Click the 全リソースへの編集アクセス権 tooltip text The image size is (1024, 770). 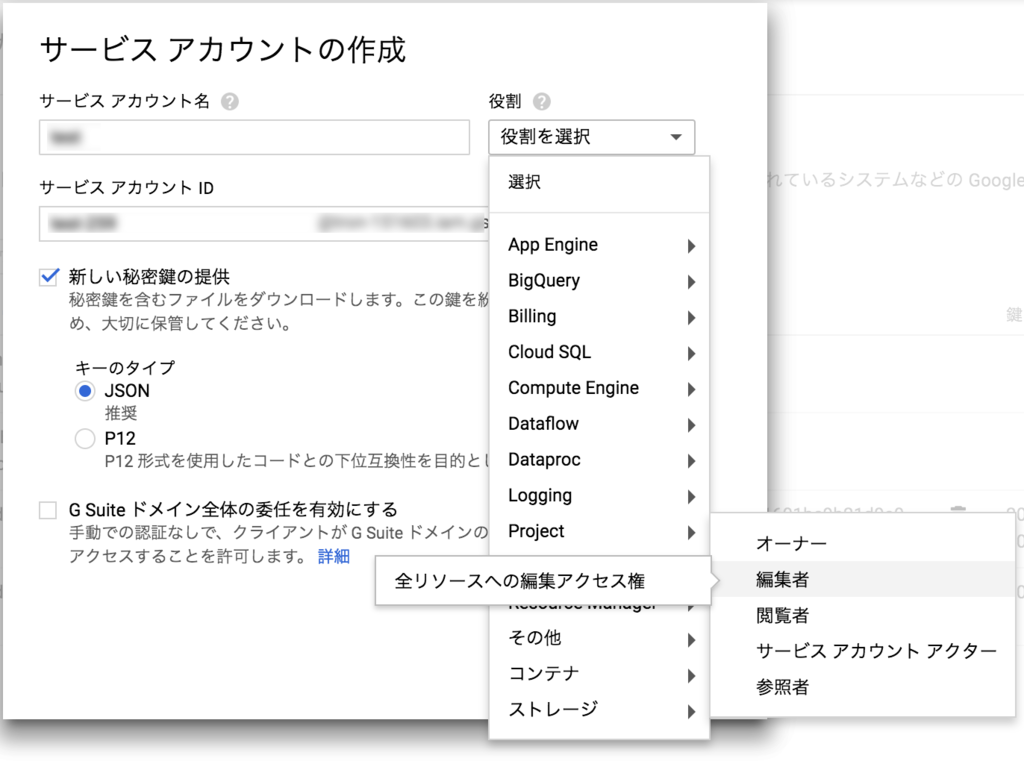pos(520,581)
